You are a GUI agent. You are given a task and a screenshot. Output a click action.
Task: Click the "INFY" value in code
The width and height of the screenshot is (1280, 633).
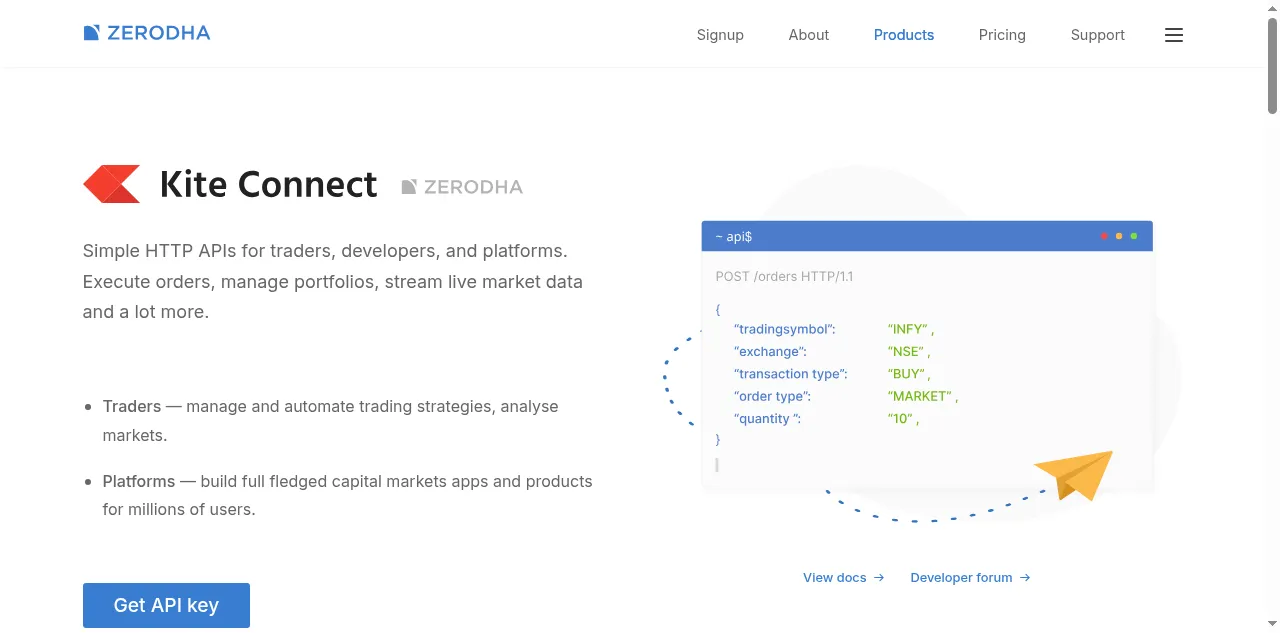point(909,329)
